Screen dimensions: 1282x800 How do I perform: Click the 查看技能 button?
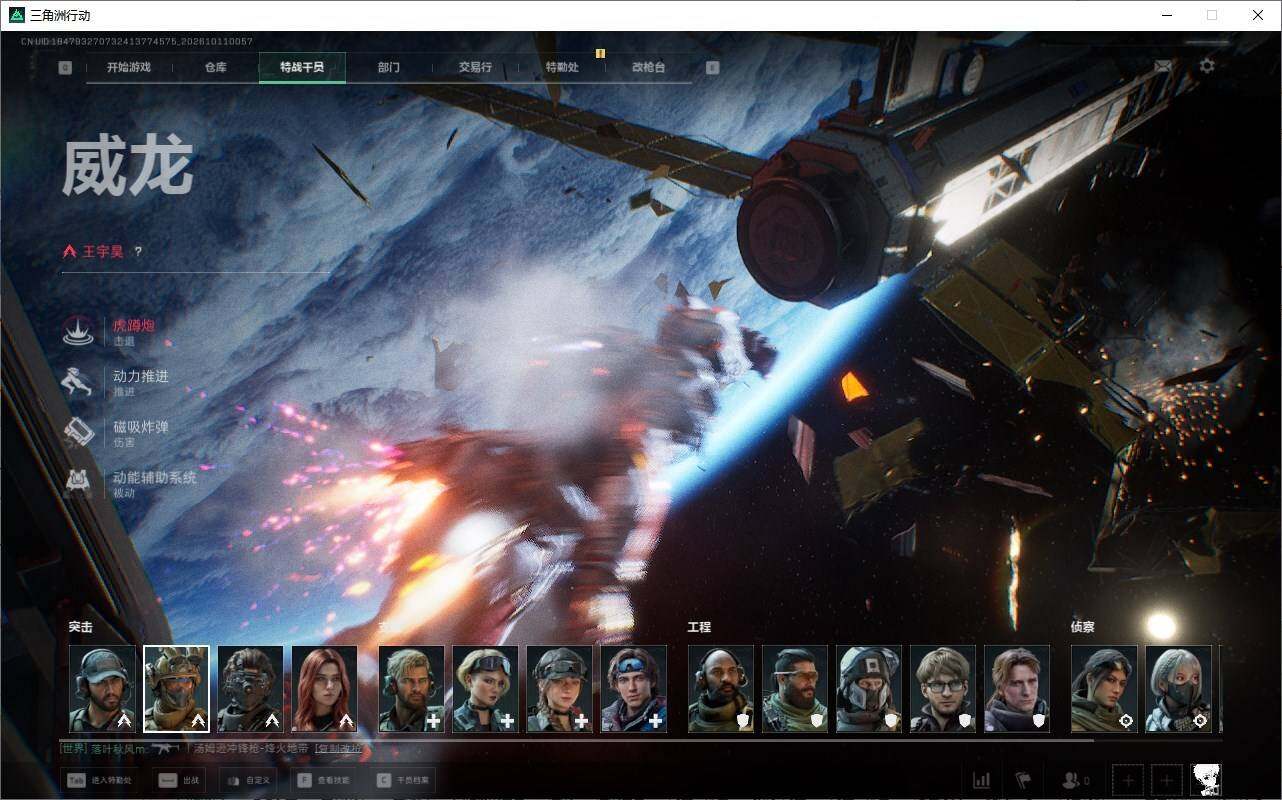point(325,780)
